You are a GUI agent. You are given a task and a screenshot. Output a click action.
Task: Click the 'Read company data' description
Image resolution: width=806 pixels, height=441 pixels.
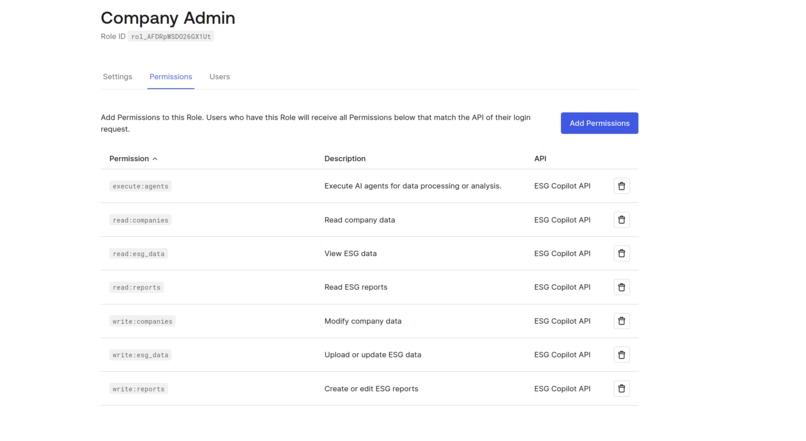coord(360,220)
